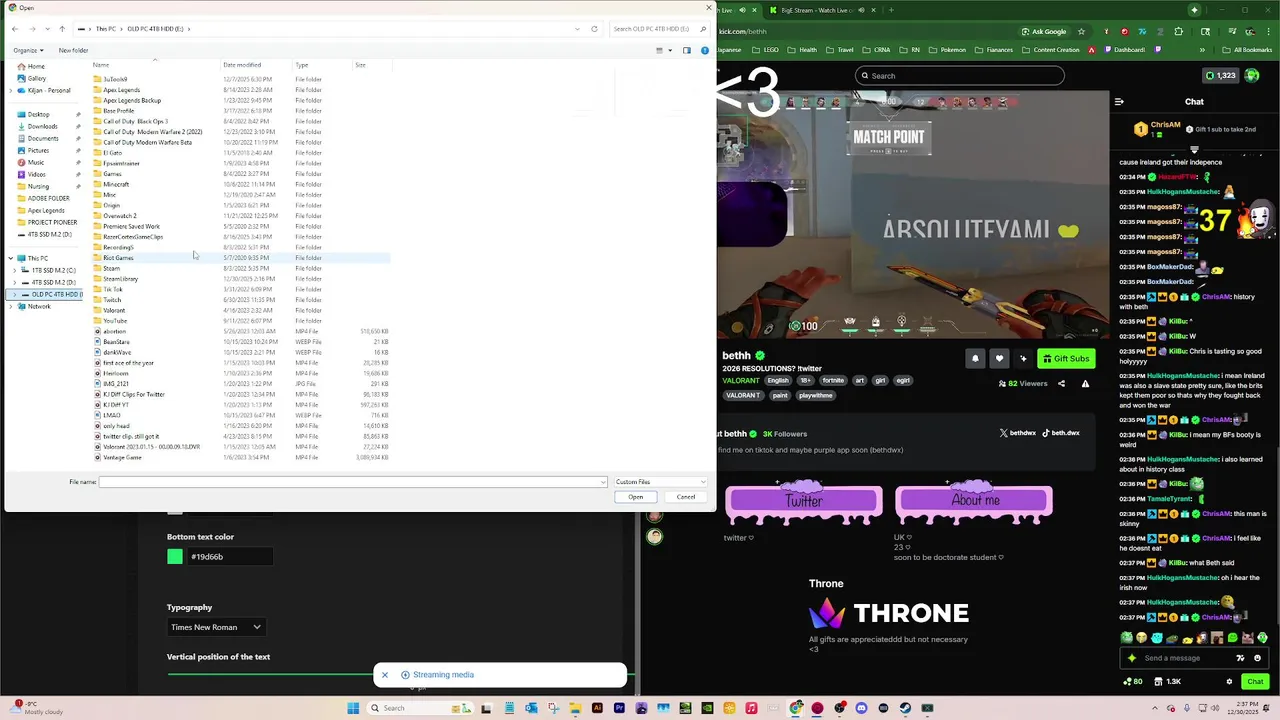Toggle stream notifications bell icon
This screenshot has width=1280, height=720.
(975, 358)
